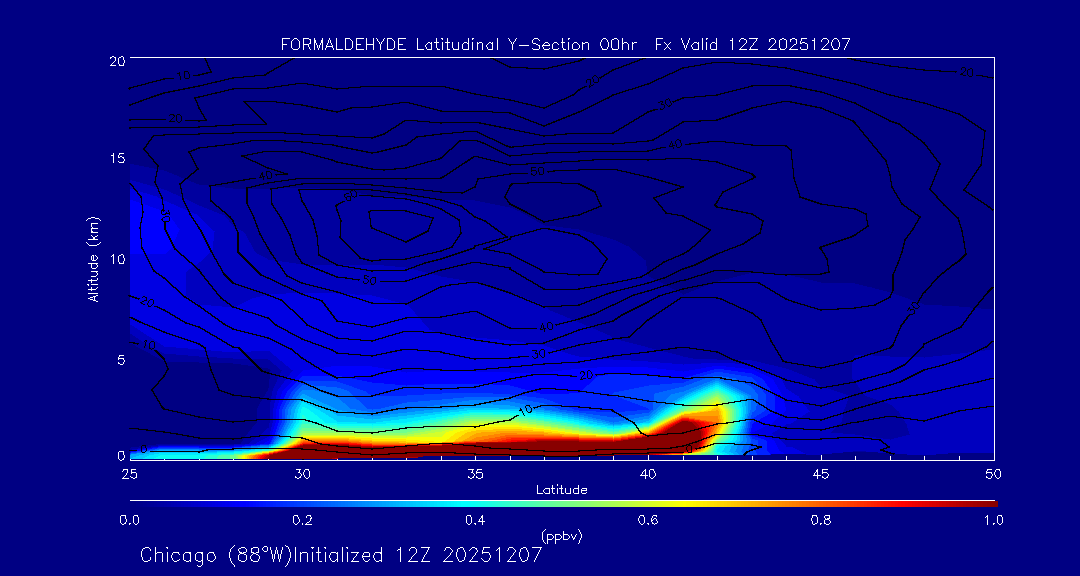This screenshot has width=1080, height=576.
Task: Select the 25 tick on the latitude axis
Action: point(129,473)
